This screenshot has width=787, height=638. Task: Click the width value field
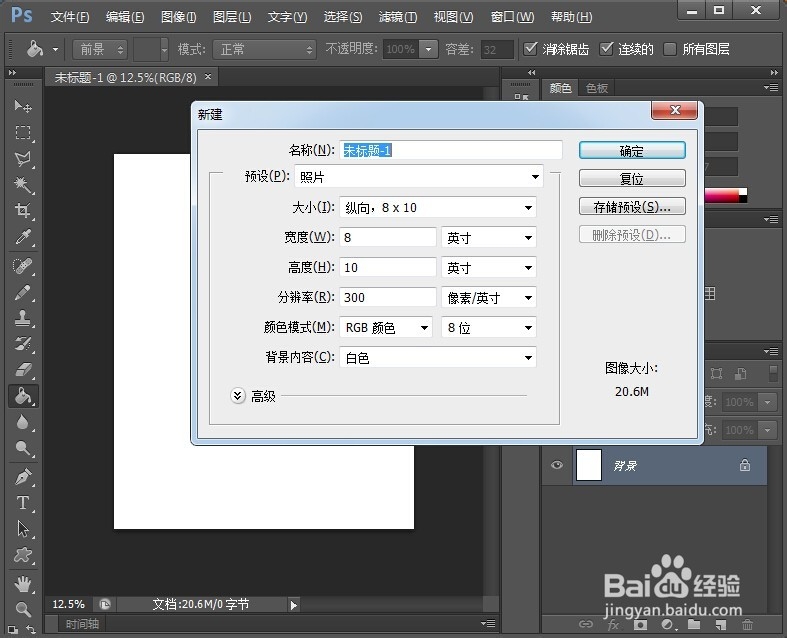[387, 237]
